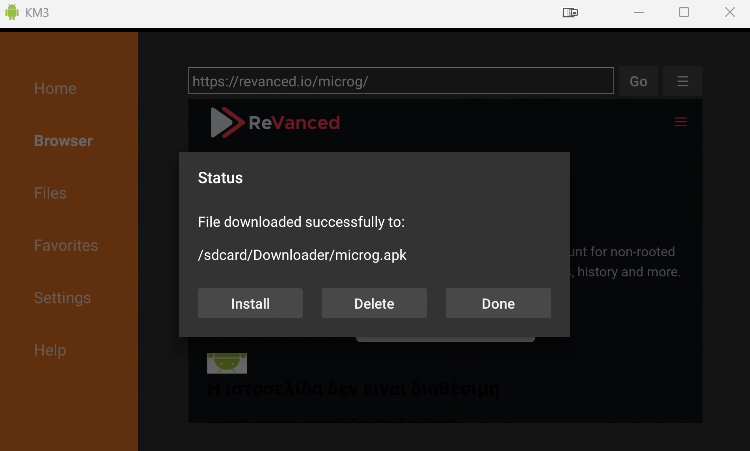Click the Done button in Status dialog
The image size is (750, 451).
[498, 303]
